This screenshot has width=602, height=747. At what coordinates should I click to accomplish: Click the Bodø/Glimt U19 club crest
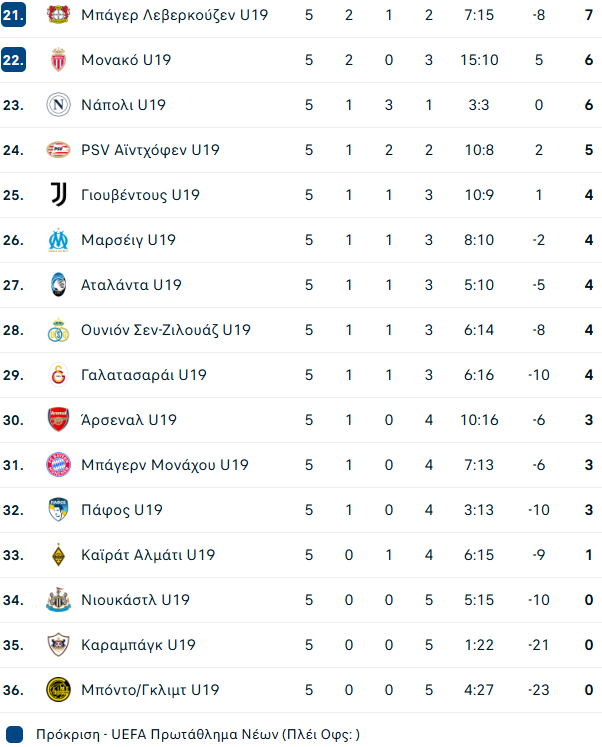click(x=59, y=690)
